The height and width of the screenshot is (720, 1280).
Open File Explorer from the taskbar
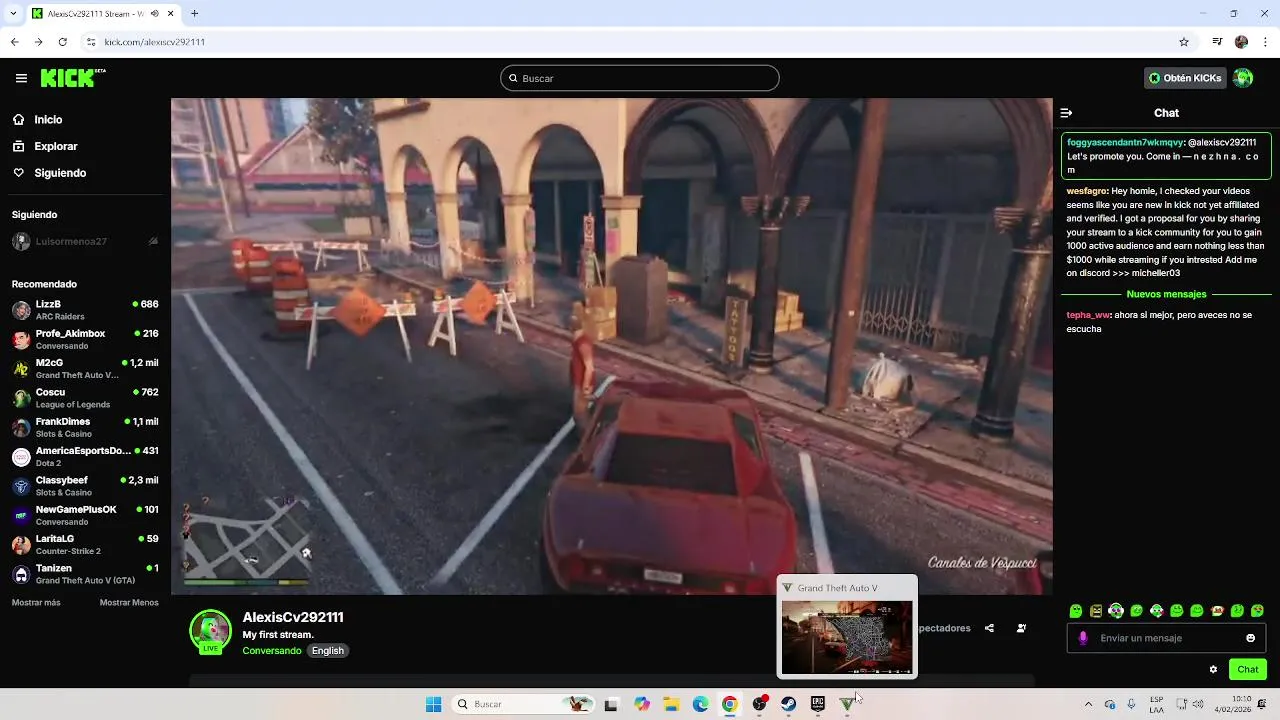[x=671, y=704]
